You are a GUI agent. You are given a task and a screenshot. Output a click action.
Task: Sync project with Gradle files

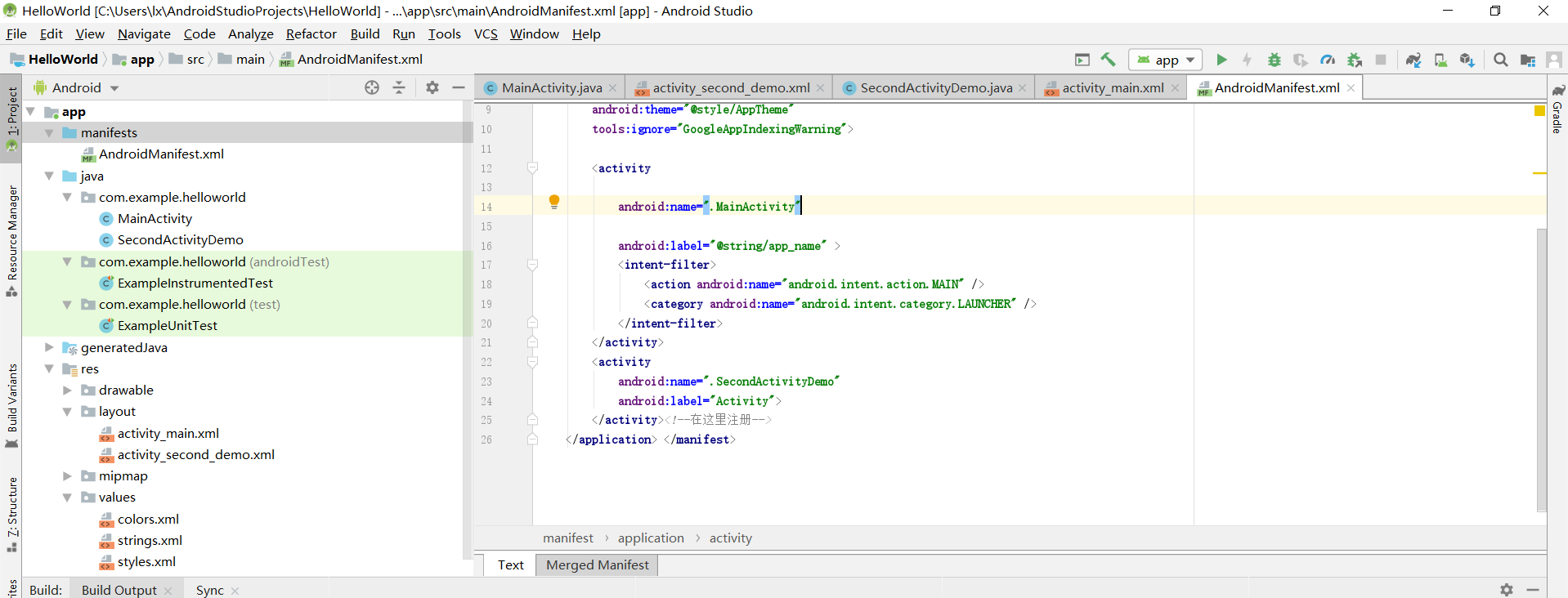(x=1413, y=60)
